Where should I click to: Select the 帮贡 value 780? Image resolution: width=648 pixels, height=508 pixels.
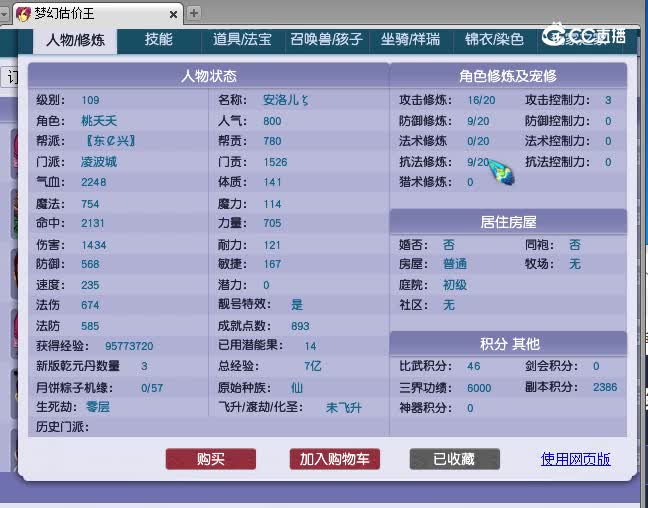(x=272, y=141)
